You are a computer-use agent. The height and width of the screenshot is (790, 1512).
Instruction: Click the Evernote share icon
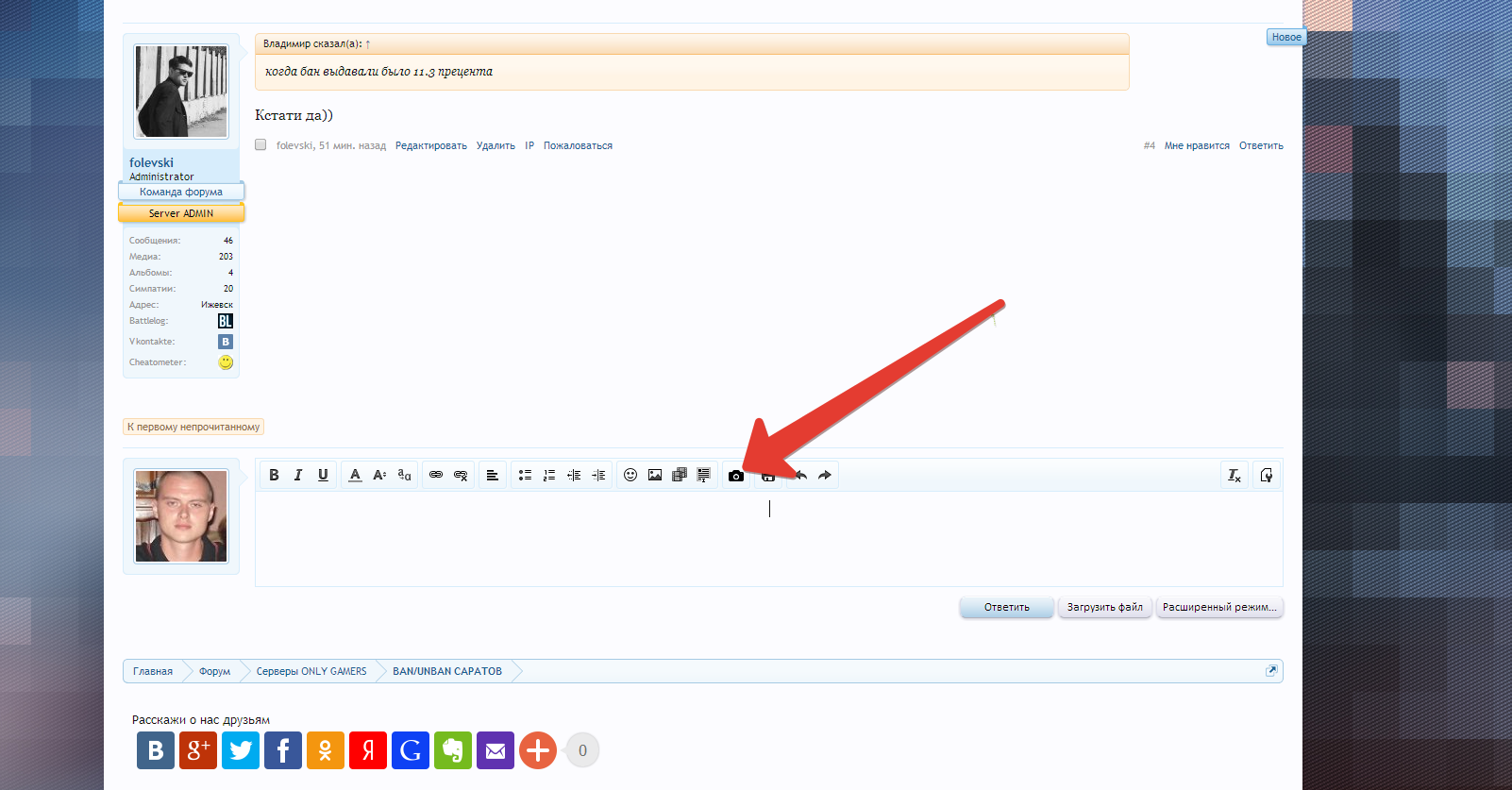(x=453, y=750)
